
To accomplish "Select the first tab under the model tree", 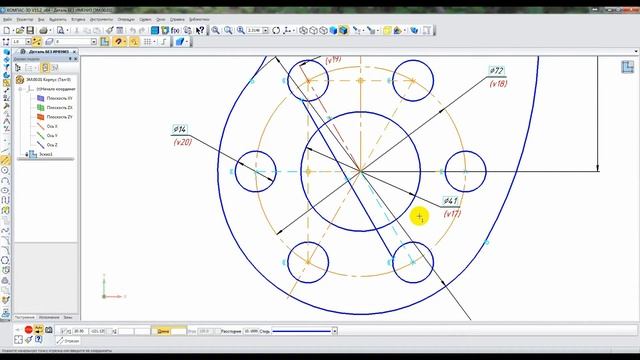I will tap(25, 317).
